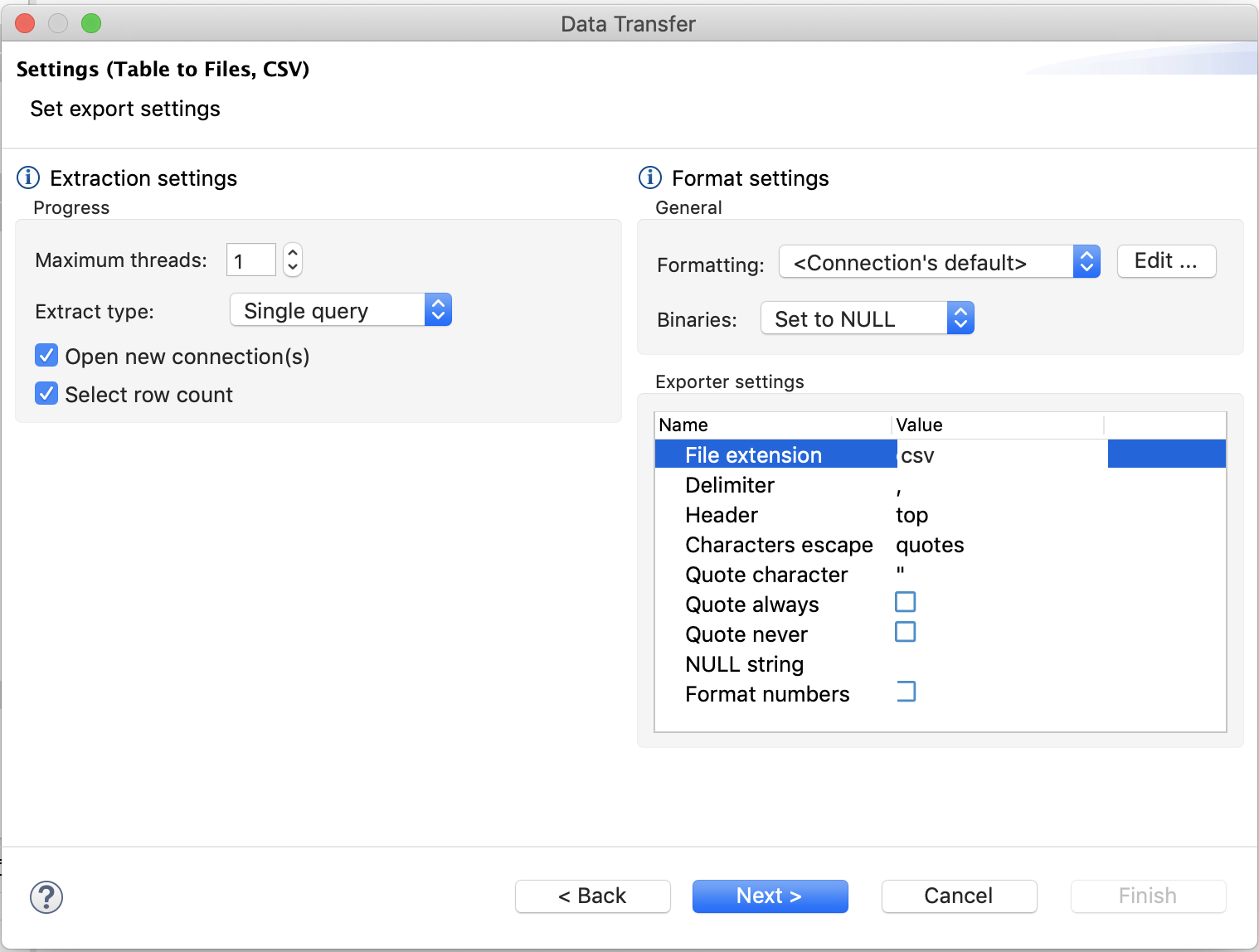The width and height of the screenshot is (1259, 952).
Task: Cancel the data transfer dialog
Action: pos(959,896)
